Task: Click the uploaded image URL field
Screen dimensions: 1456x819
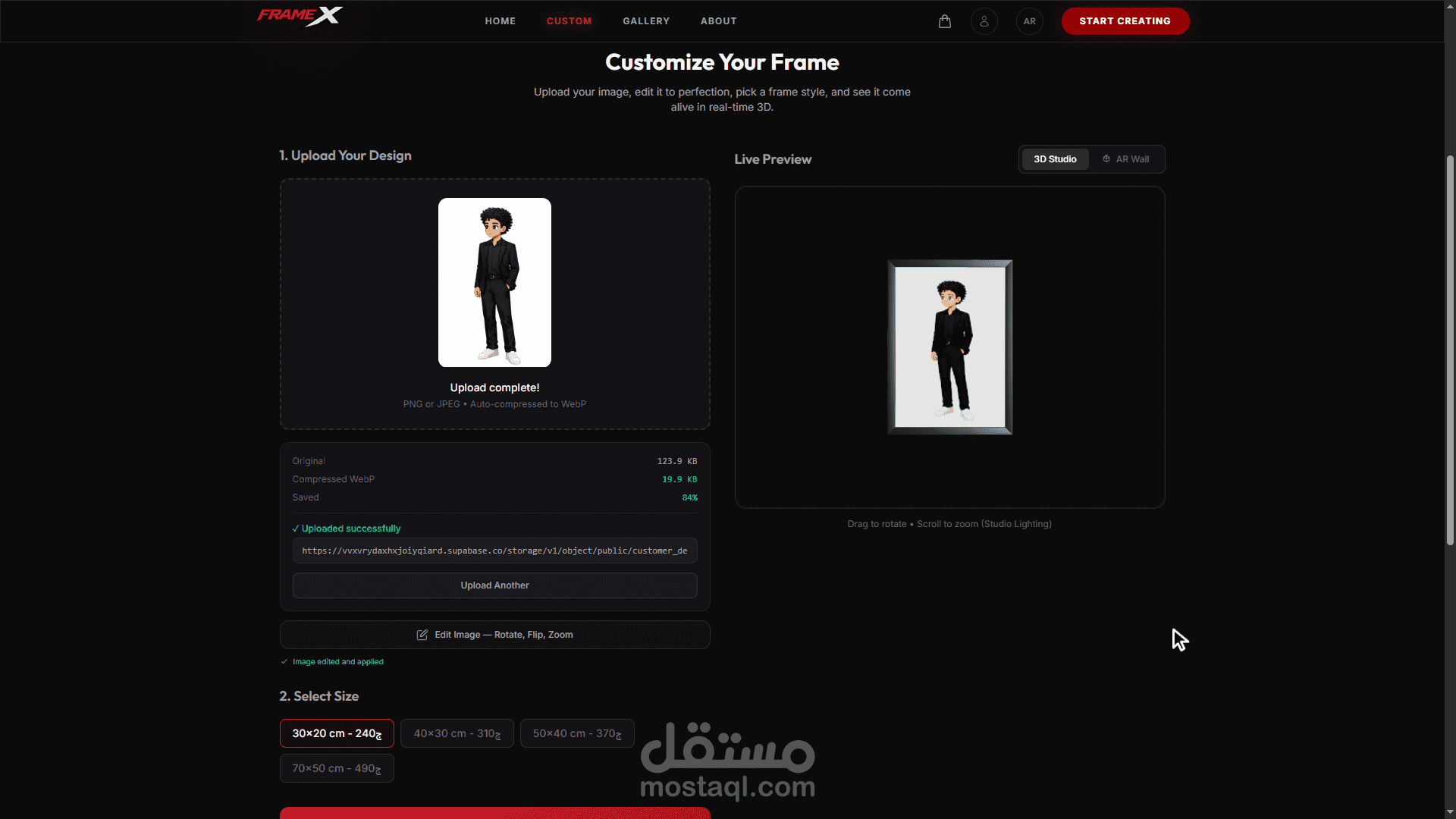Action: pos(495,551)
